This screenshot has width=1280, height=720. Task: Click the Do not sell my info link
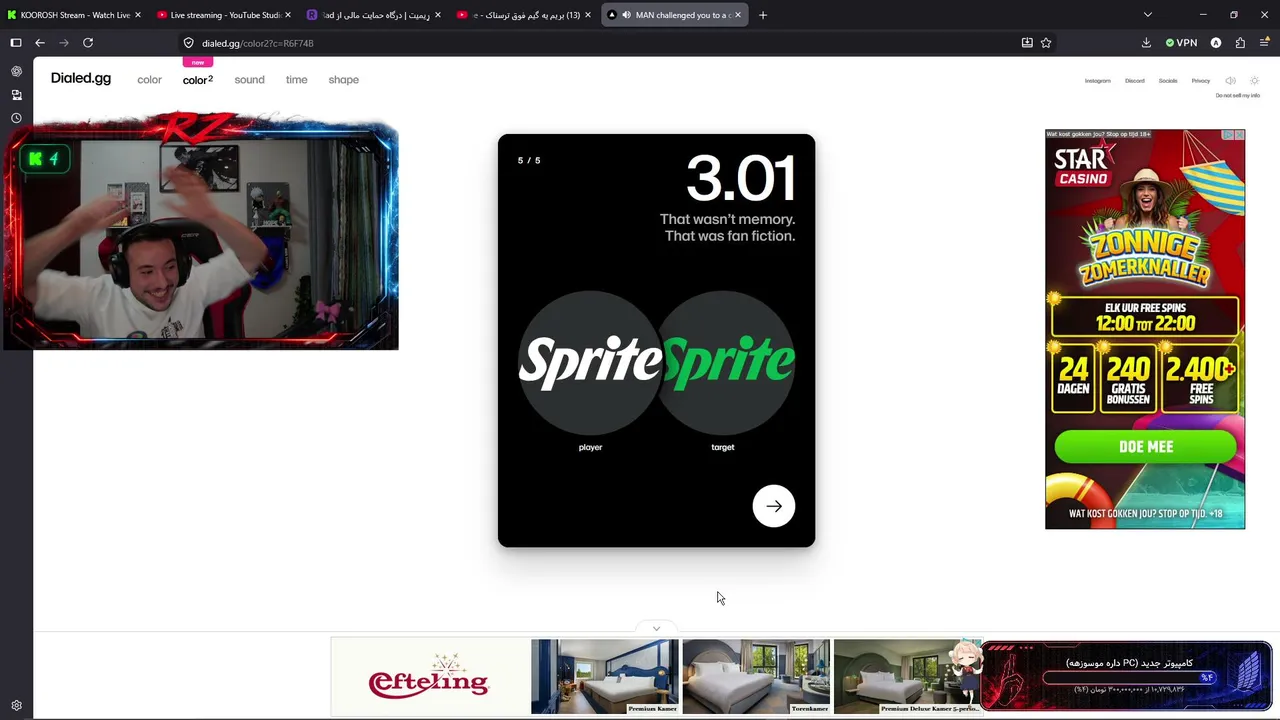(1238, 96)
